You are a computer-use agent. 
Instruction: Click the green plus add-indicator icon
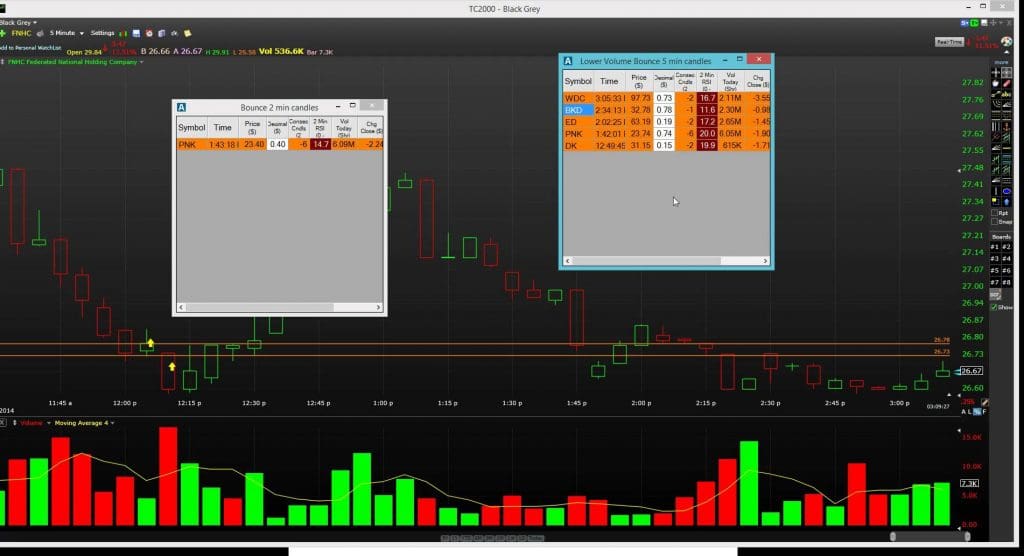click(x=3, y=33)
